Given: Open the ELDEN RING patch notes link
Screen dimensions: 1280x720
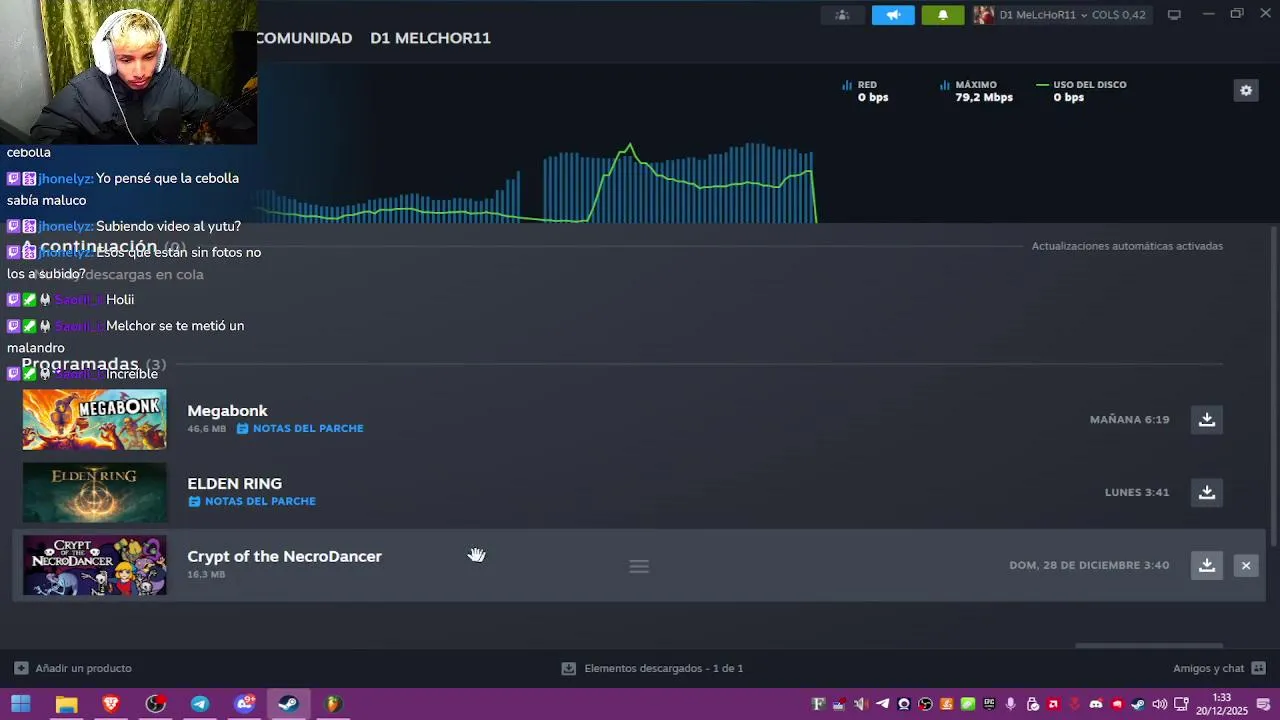Looking at the screenshot, I should click(x=252, y=502).
